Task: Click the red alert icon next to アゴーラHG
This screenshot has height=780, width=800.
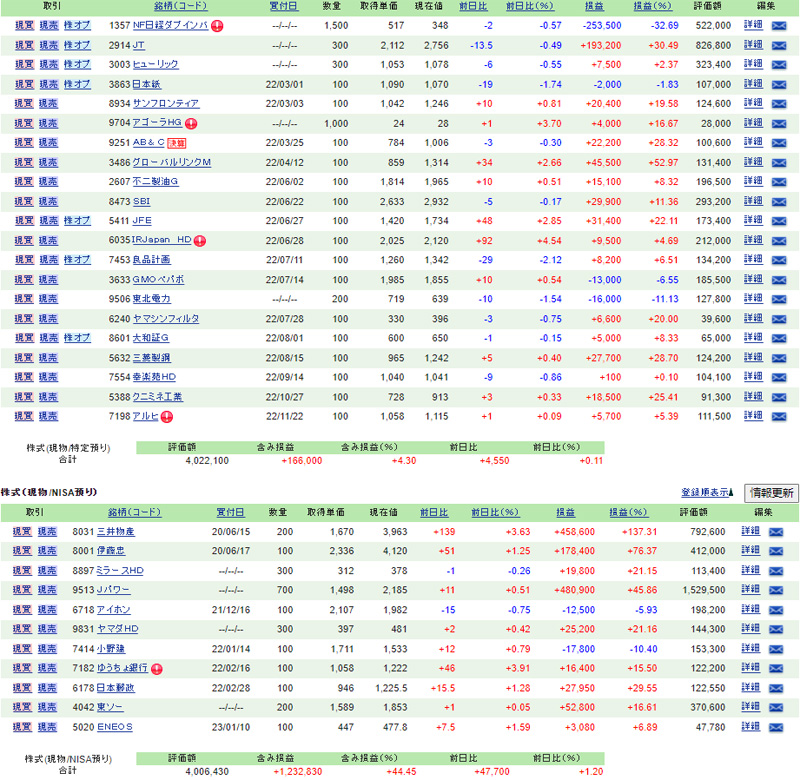Action: coord(191,123)
